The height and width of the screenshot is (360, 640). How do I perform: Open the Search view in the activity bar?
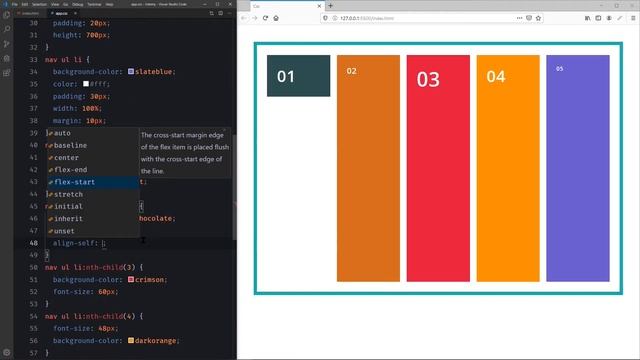[7, 29]
